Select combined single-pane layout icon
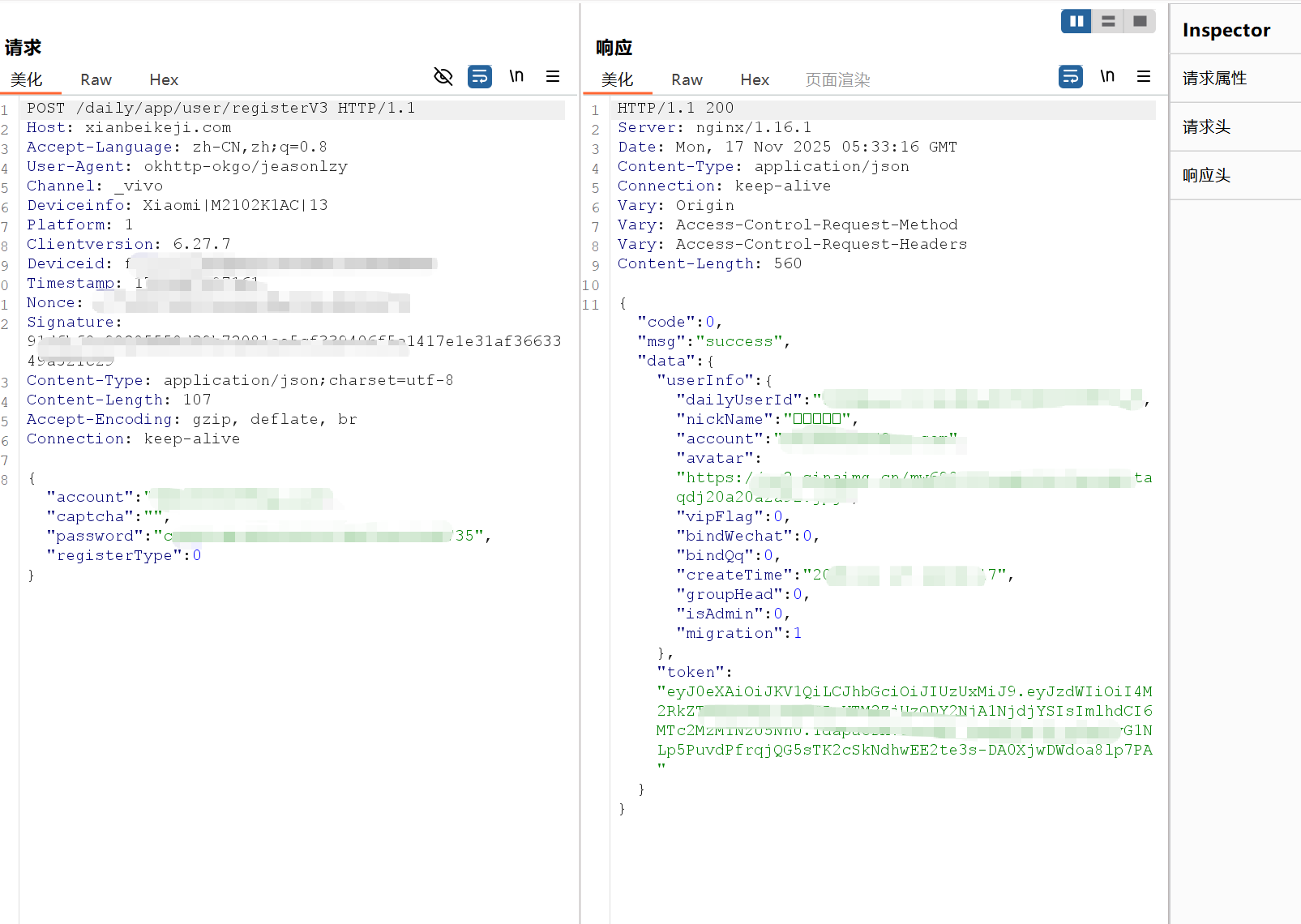 pos(1140,21)
